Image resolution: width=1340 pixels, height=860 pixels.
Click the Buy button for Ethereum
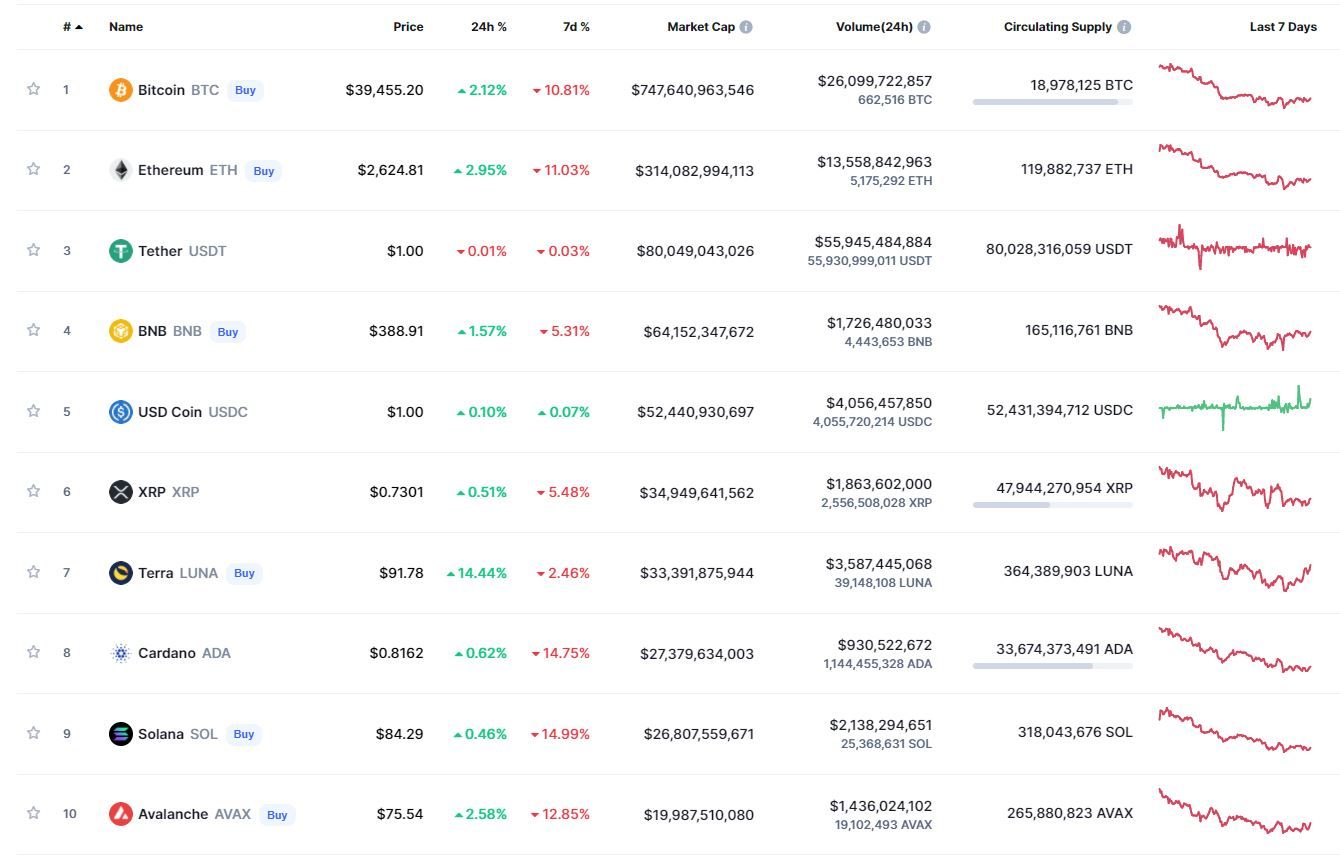[264, 171]
